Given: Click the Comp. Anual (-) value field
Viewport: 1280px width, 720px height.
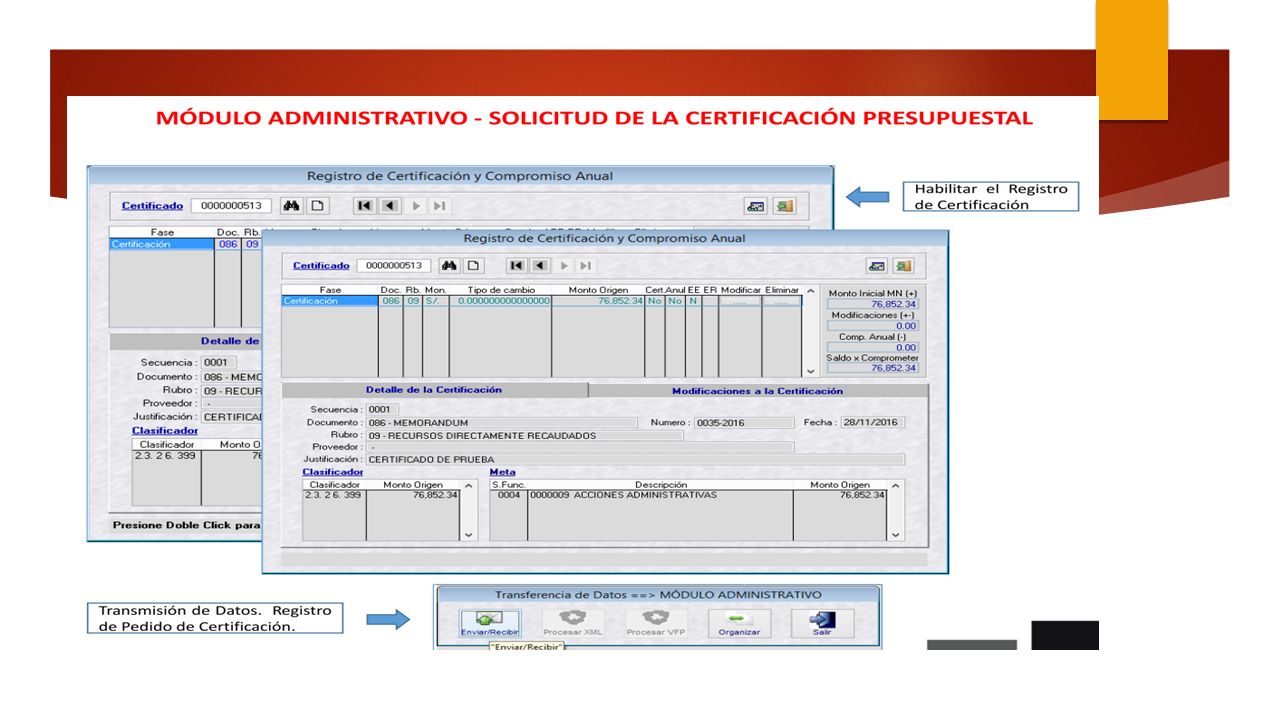Looking at the screenshot, I should [x=873, y=347].
